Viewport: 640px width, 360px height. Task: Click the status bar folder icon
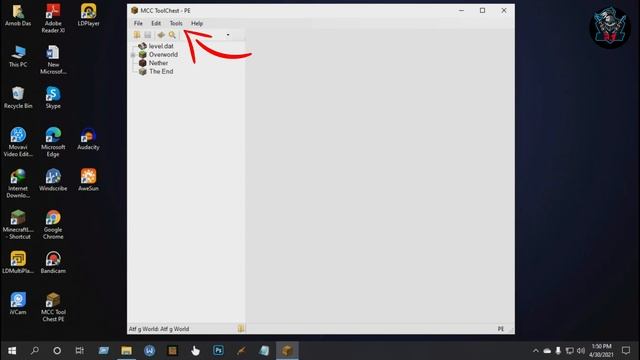tap(241, 328)
